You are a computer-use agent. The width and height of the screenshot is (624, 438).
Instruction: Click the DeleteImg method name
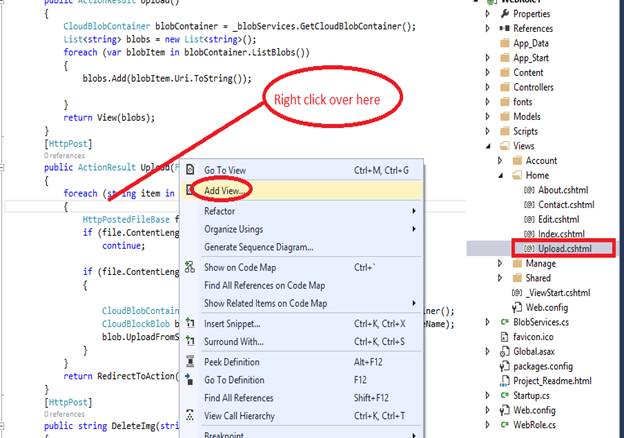click(x=133, y=426)
